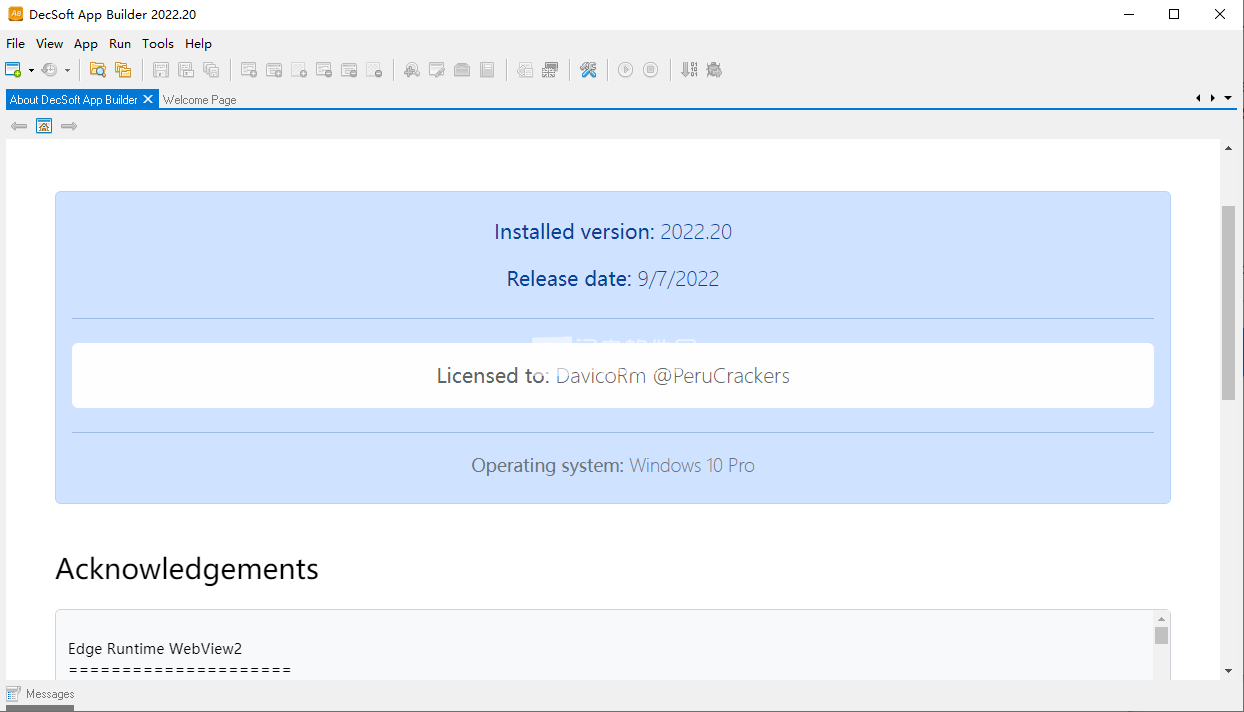Open the App menu

coord(86,44)
